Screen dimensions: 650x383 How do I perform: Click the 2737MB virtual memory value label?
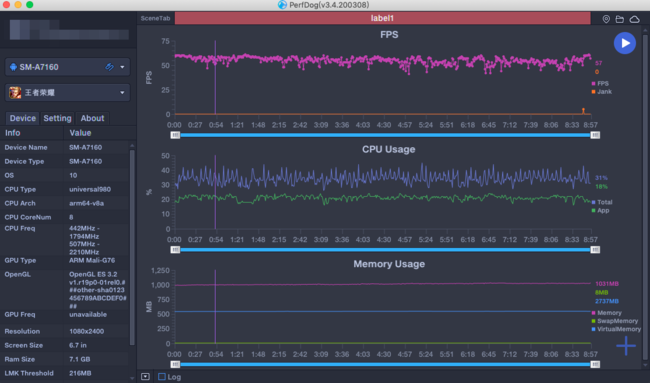click(607, 301)
